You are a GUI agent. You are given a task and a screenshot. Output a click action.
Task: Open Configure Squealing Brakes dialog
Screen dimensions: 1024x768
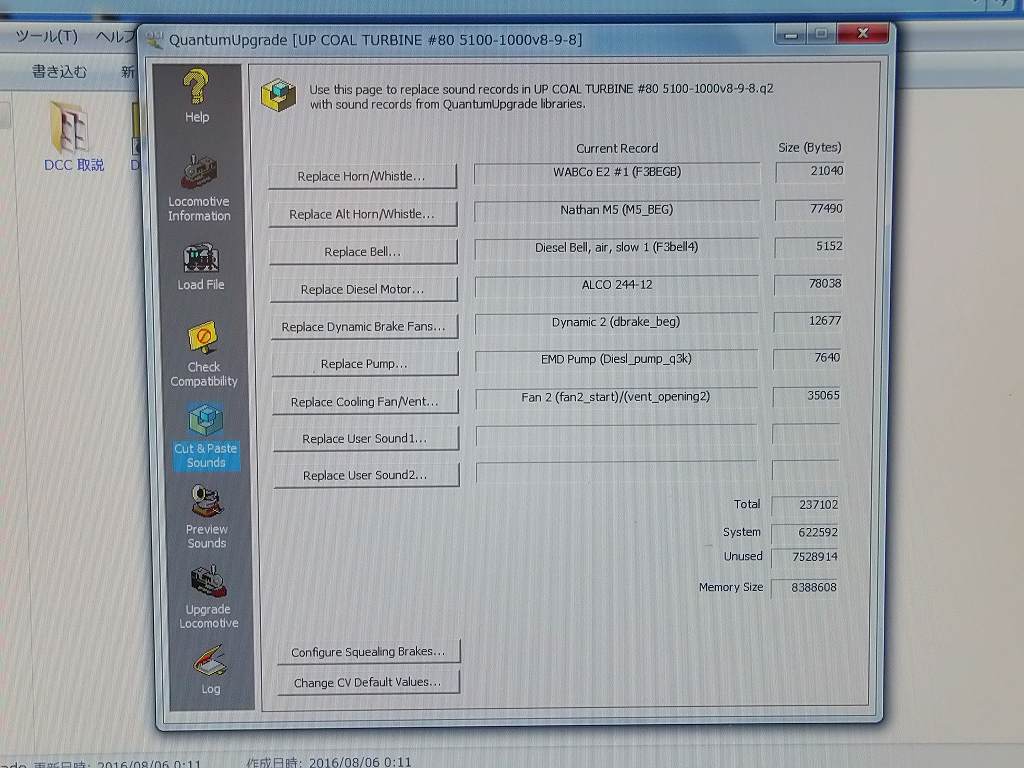(x=367, y=652)
